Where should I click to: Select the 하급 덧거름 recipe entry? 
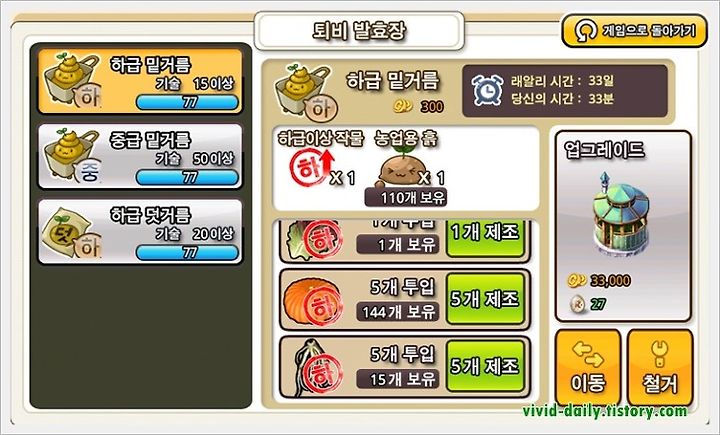point(140,232)
